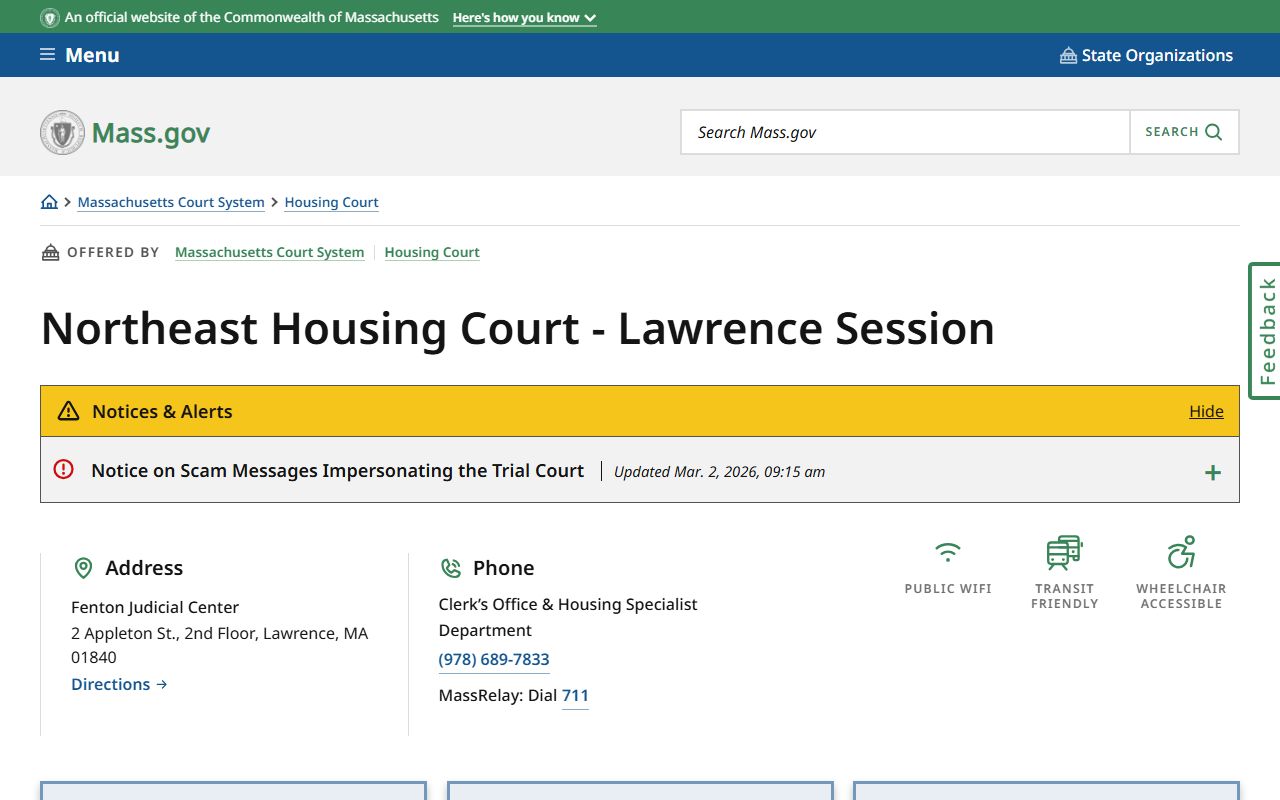Image resolution: width=1280 pixels, height=800 pixels.
Task: Click the Transit Friendly bus icon
Action: point(1064,552)
